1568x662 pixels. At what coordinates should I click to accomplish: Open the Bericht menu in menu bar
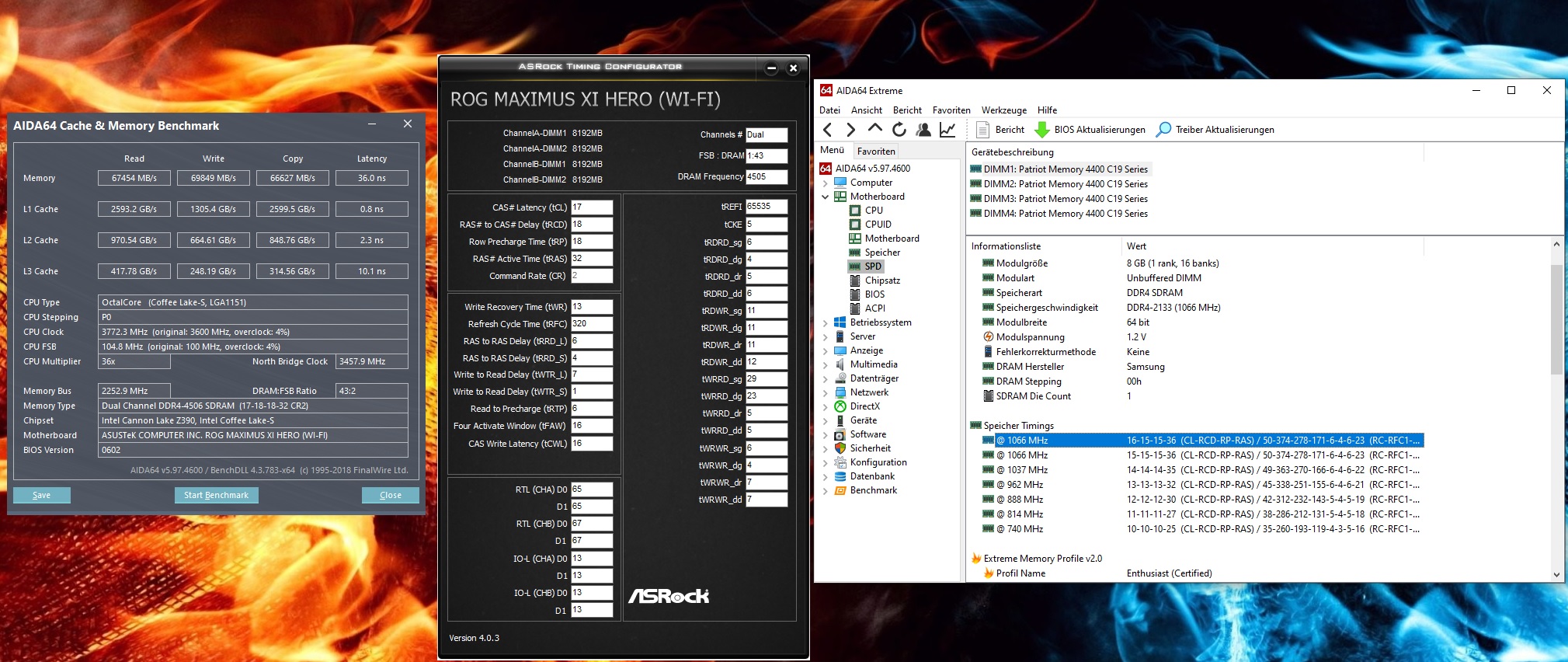pos(907,110)
